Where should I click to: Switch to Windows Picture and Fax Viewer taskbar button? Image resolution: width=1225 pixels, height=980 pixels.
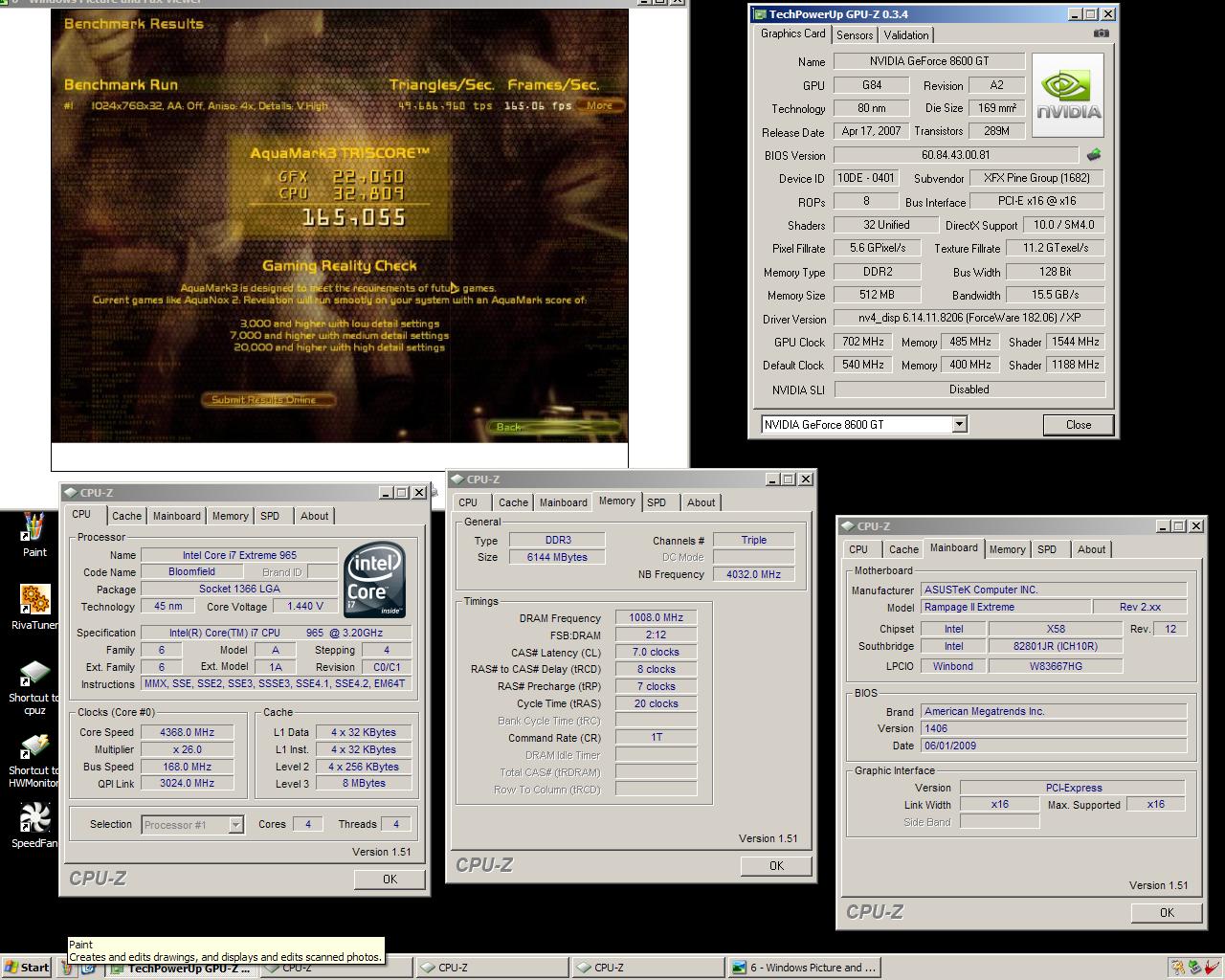click(804, 968)
